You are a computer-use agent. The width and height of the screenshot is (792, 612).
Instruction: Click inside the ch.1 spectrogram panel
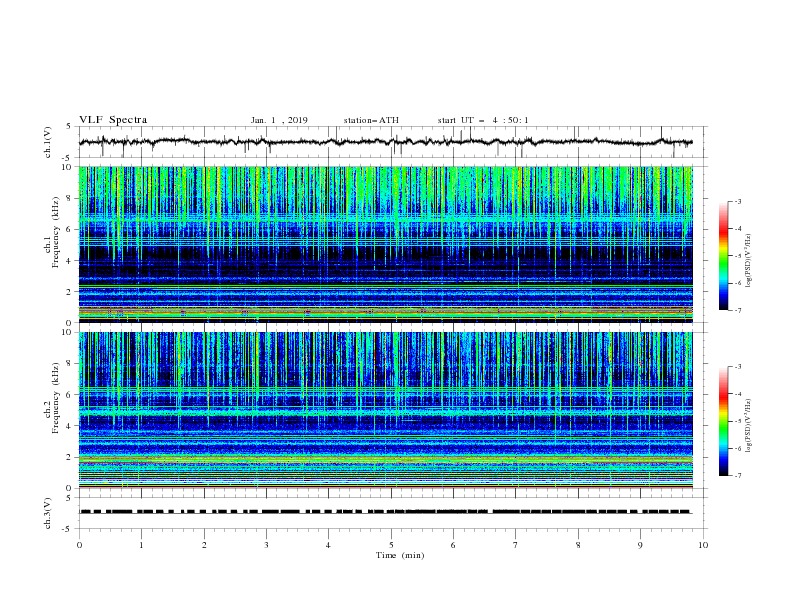pos(385,244)
